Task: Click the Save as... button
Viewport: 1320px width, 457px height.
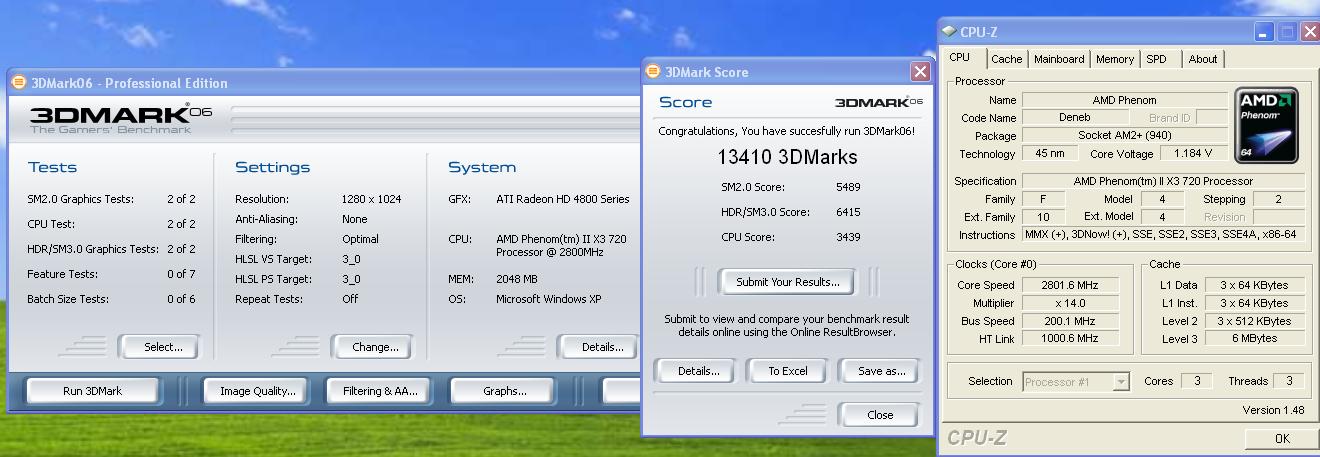Action: tap(882, 371)
